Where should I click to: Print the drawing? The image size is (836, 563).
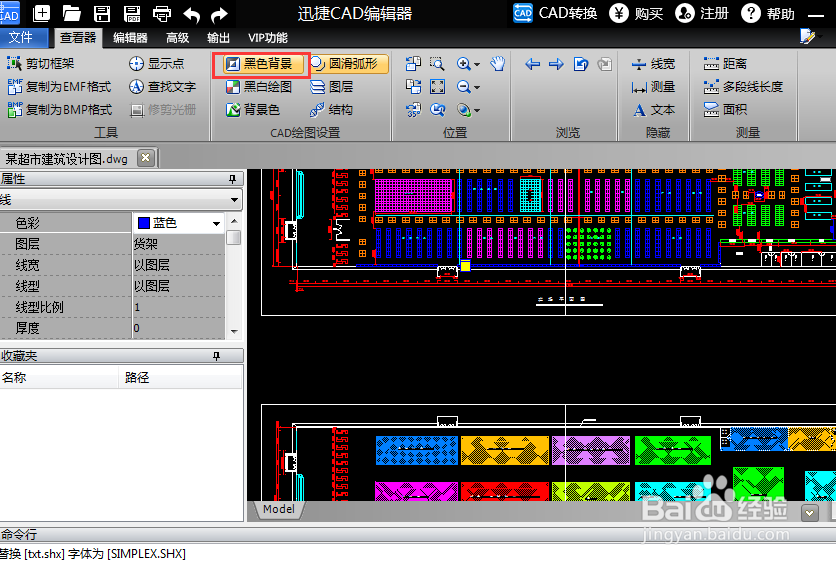[162, 13]
